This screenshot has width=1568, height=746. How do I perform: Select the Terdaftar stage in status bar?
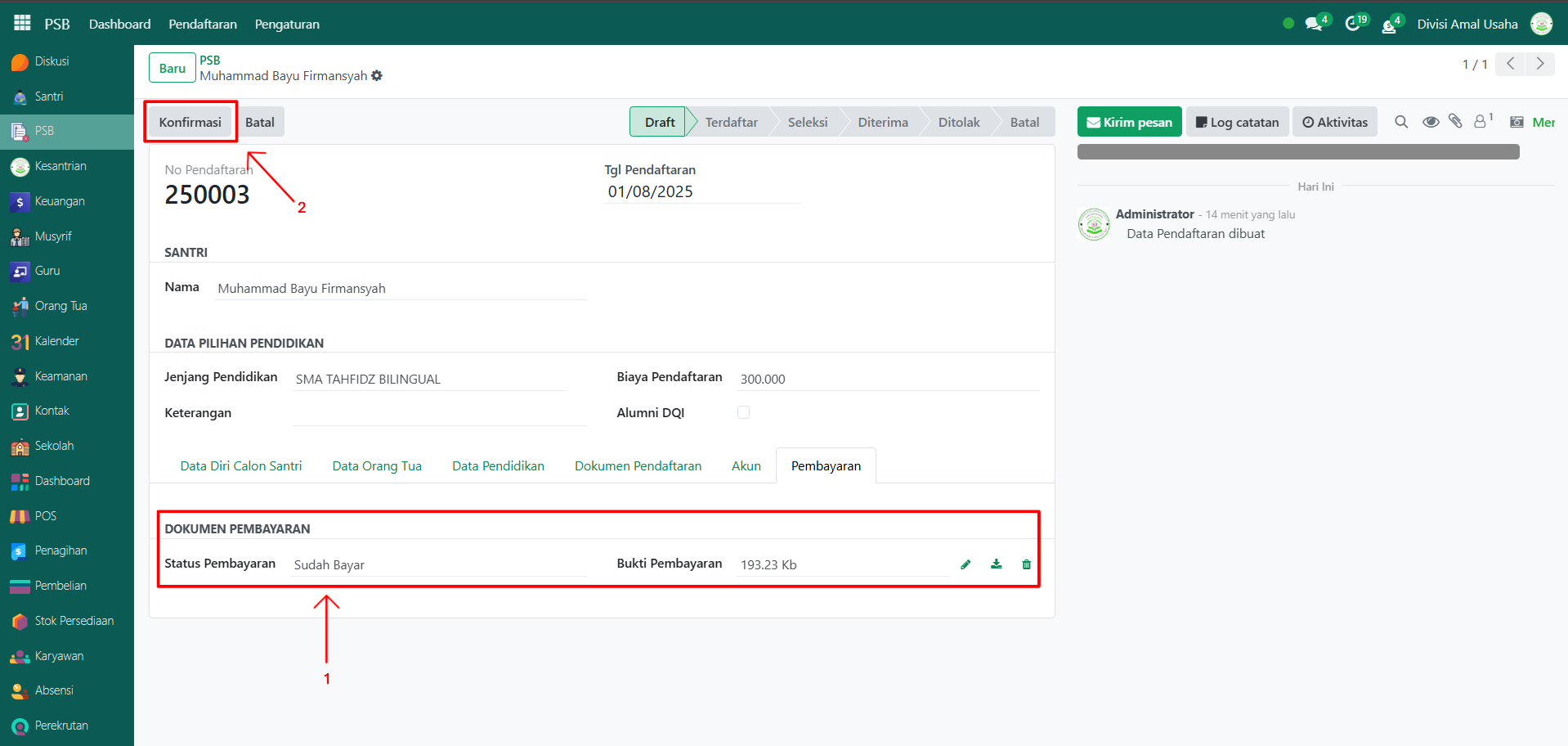(x=731, y=122)
